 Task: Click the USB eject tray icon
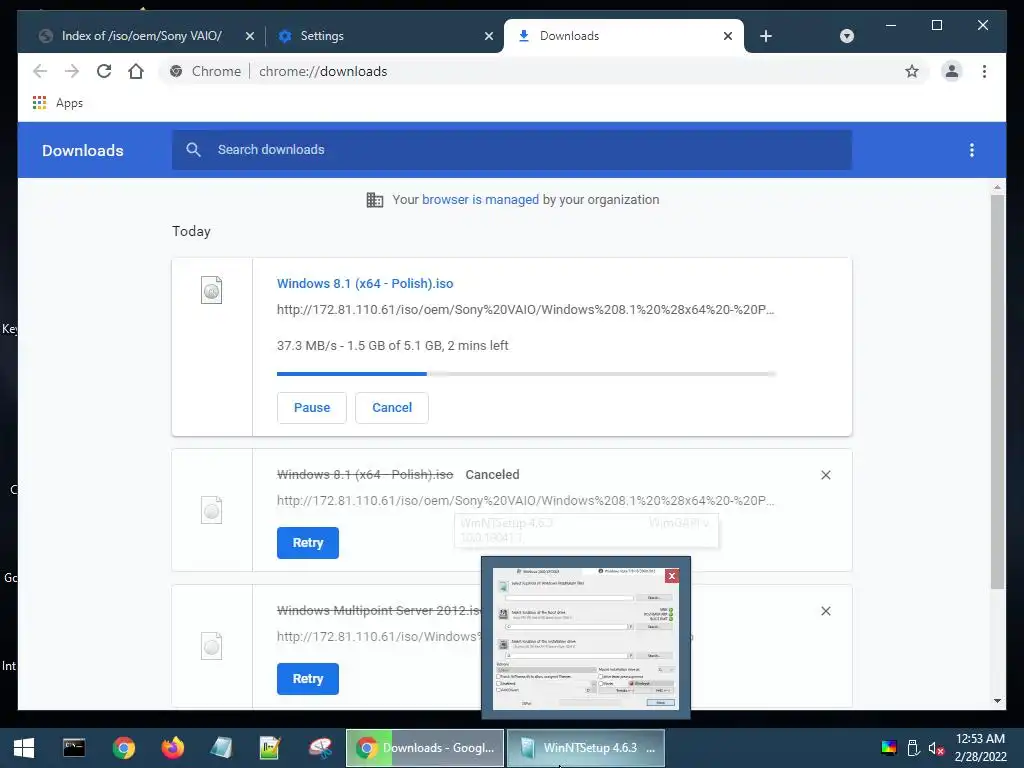tap(913, 748)
